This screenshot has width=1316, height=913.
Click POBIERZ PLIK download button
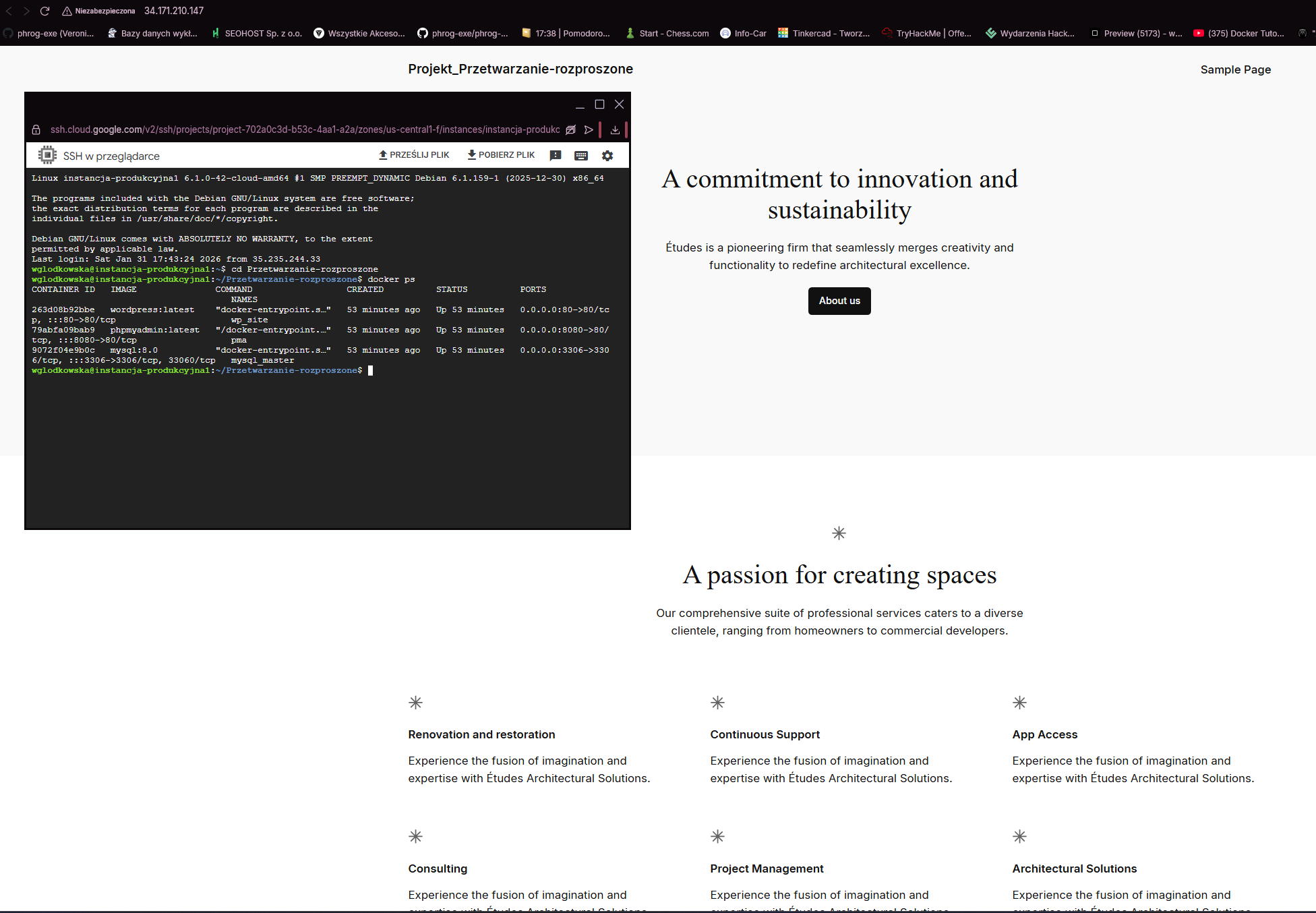[x=501, y=155]
